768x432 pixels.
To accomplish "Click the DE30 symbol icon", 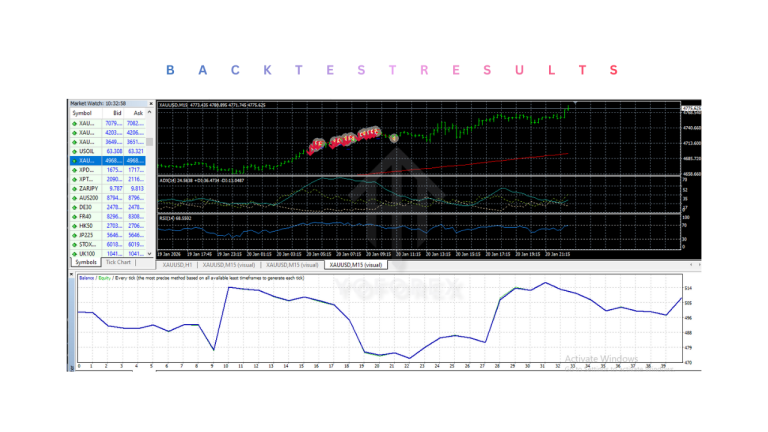I will [x=73, y=207].
